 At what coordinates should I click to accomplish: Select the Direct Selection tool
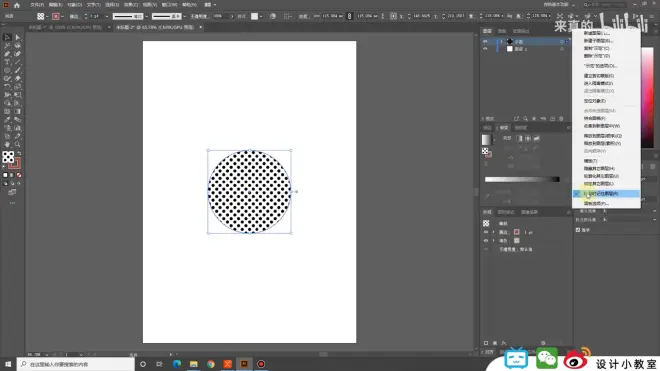[x=17, y=37]
